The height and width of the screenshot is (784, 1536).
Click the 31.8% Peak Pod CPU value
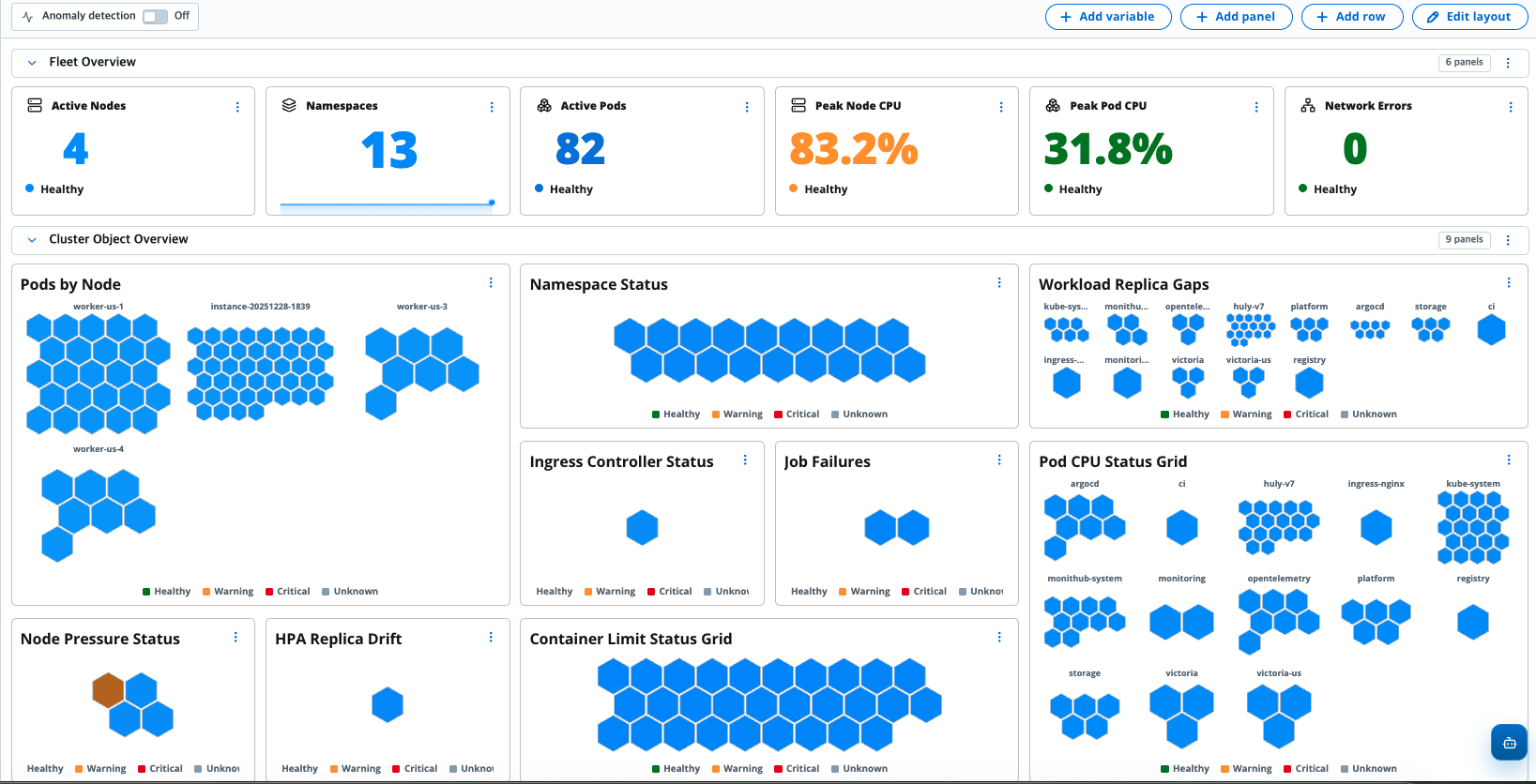pos(1108,149)
